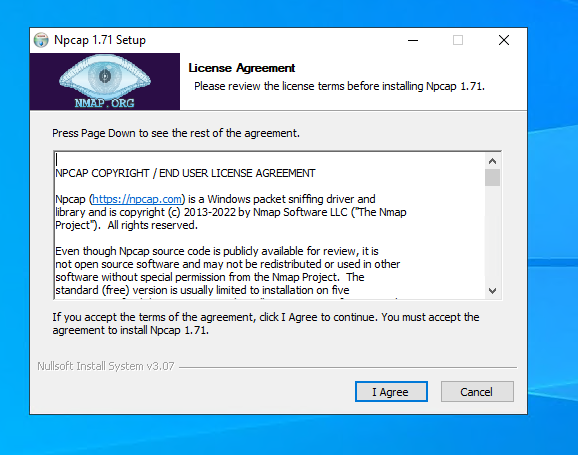Image resolution: width=578 pixels, height=455 pixels.
Task: Click the 'Press Page Down' instruction text
Action: (x=176, y=133)
